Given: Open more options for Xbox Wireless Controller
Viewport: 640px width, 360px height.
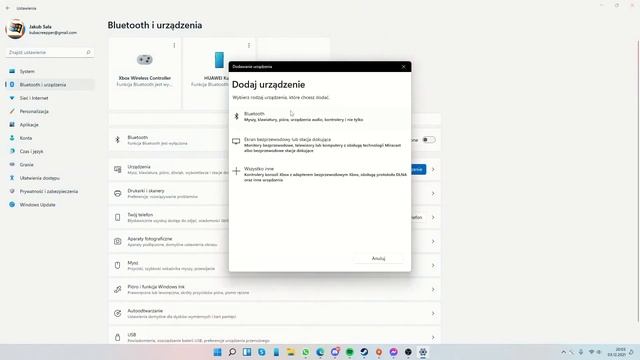Looking at the screenshot, I should click(x=174, y=45).
